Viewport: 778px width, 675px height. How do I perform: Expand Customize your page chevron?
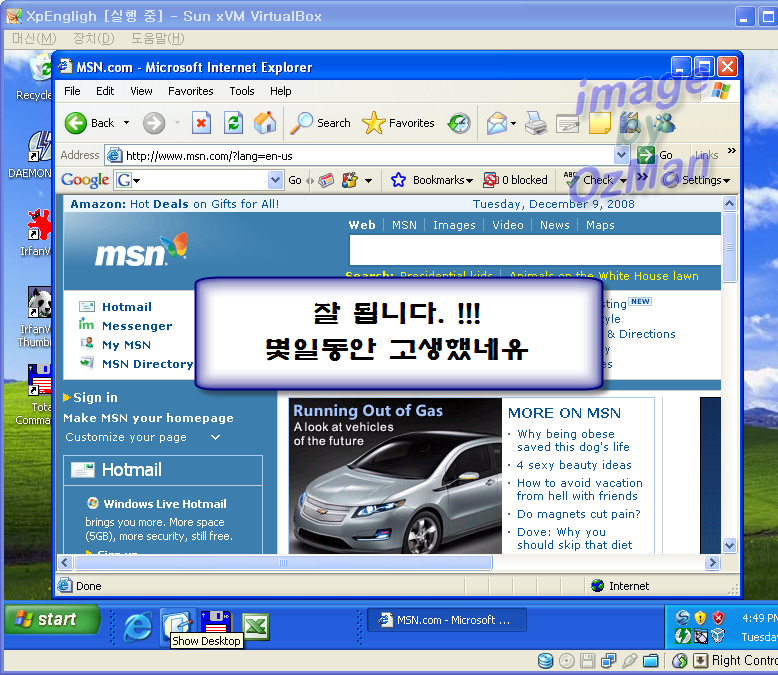pyautogui.click(x=215, y=437)
